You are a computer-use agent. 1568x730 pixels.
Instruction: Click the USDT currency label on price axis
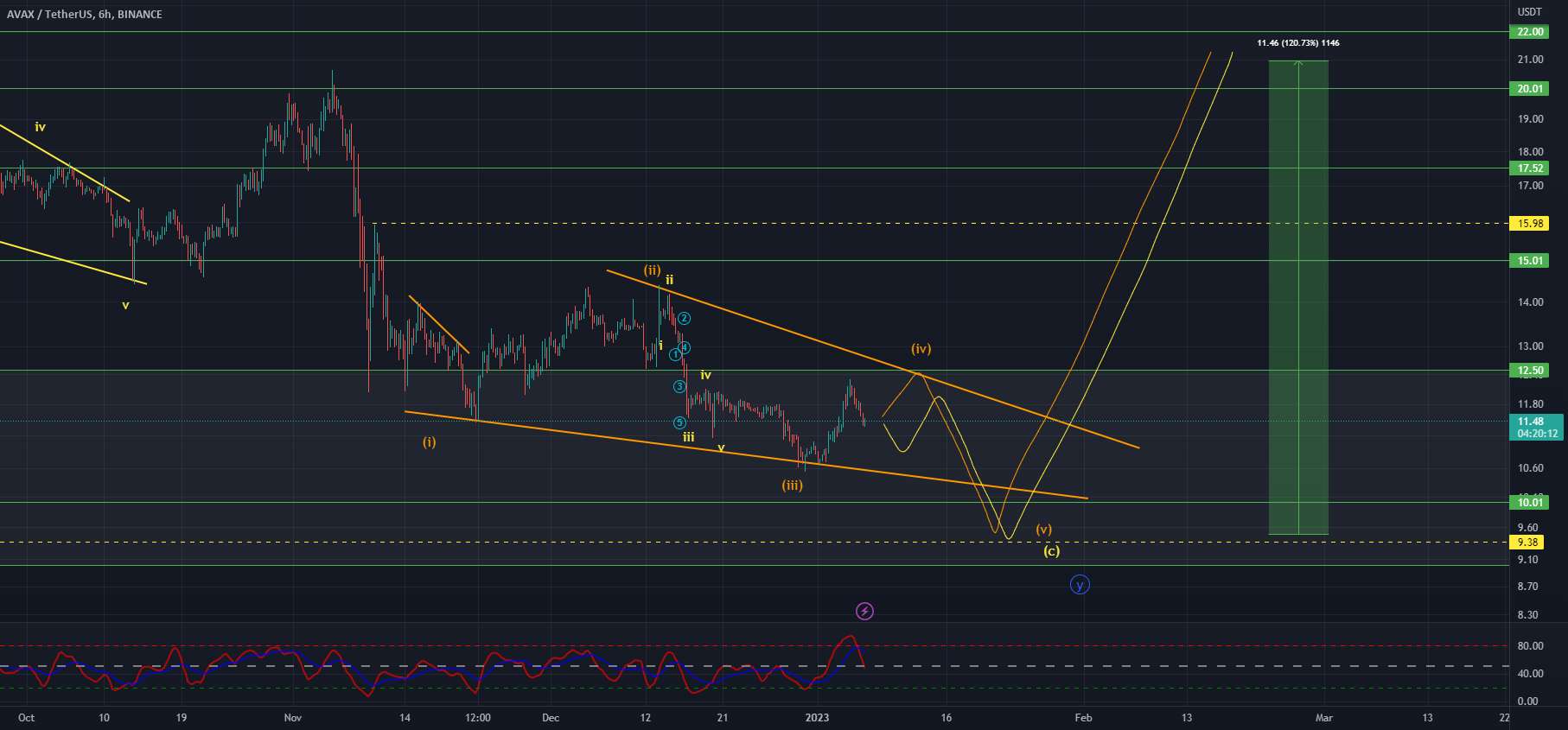point(1529,12)
